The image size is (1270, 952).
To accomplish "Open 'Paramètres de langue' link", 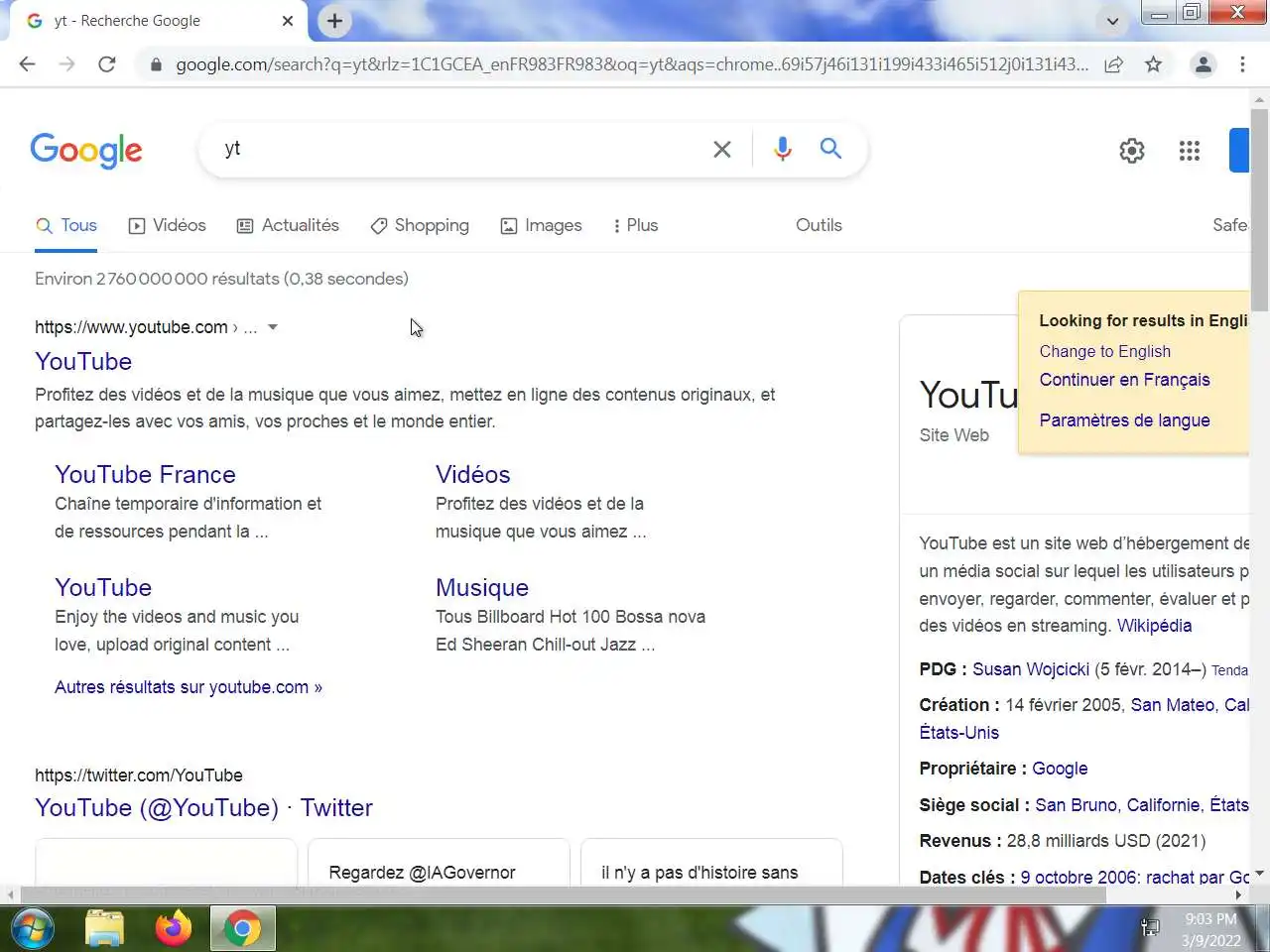I will point(1124,420).
